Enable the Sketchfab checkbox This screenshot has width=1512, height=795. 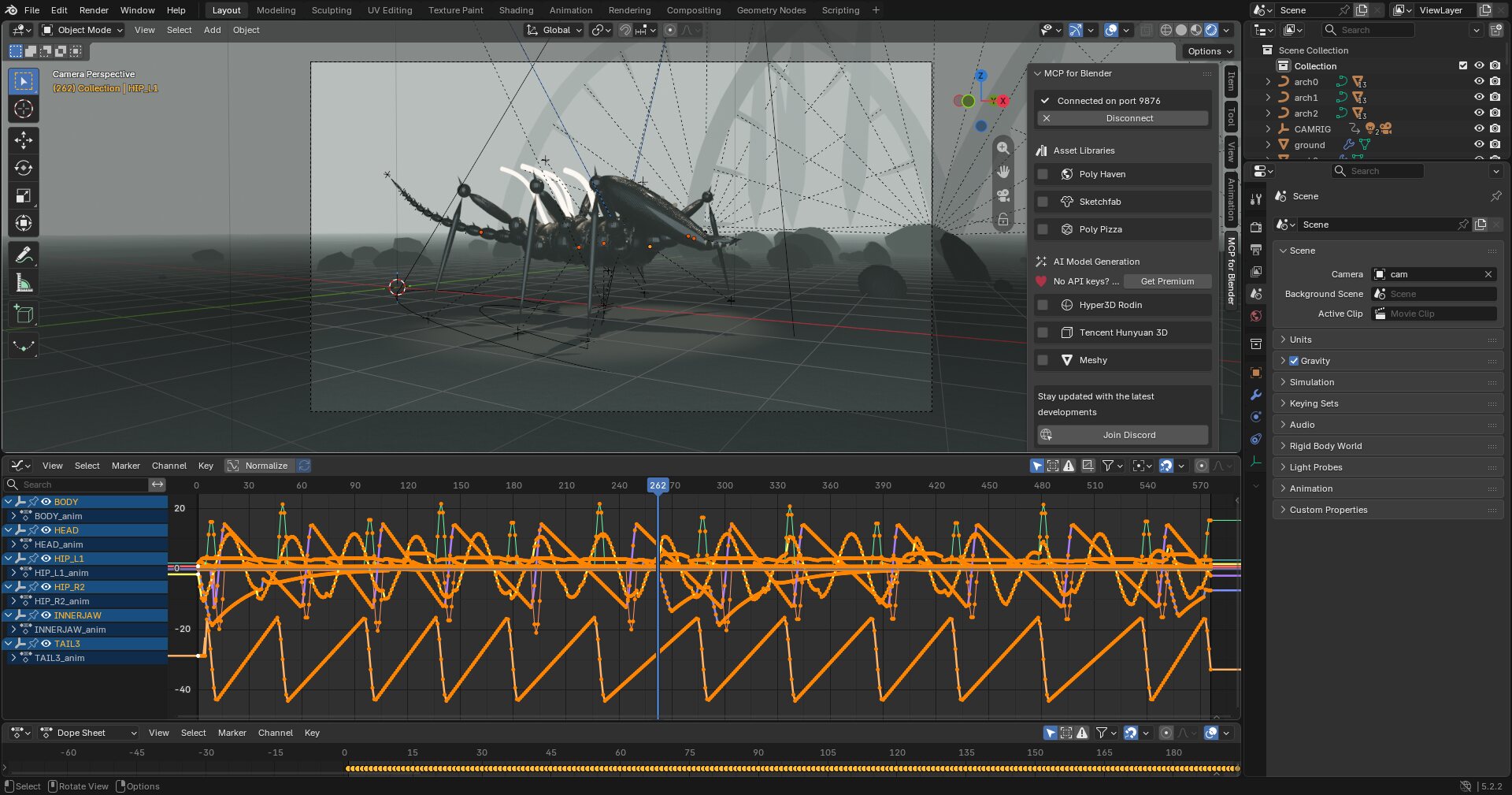1043,202
